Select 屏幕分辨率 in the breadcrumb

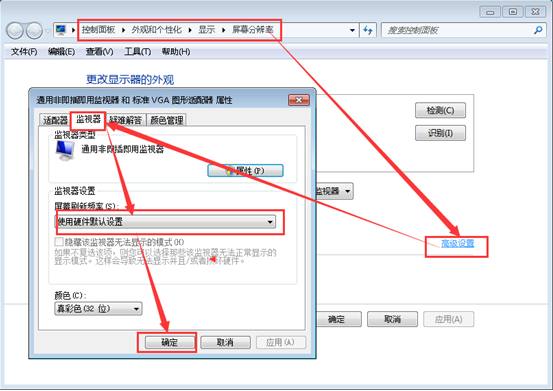click(x=253, y=30)
